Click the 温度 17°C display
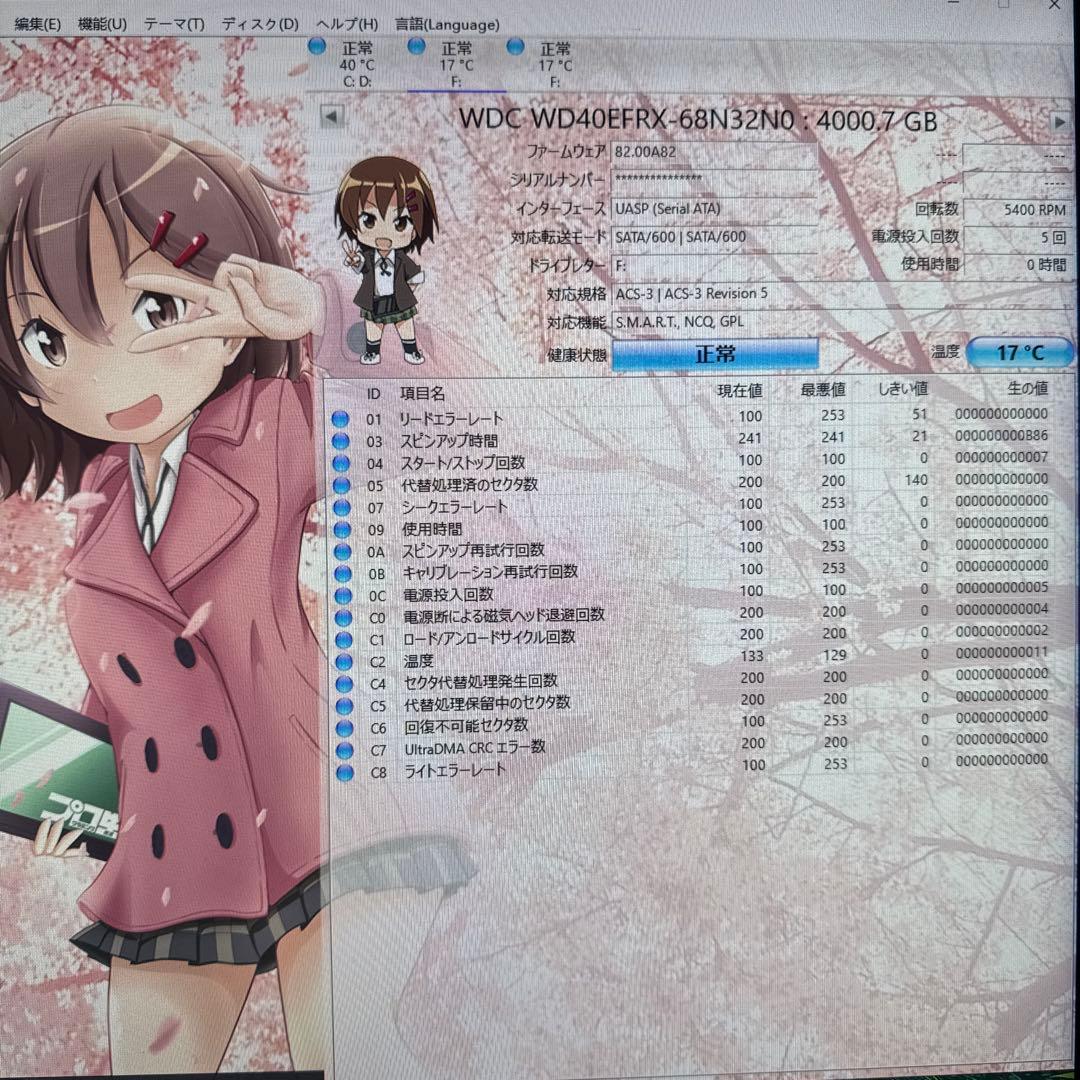The width and height of the screenshot is (1080, 1080). (1019, 352)
